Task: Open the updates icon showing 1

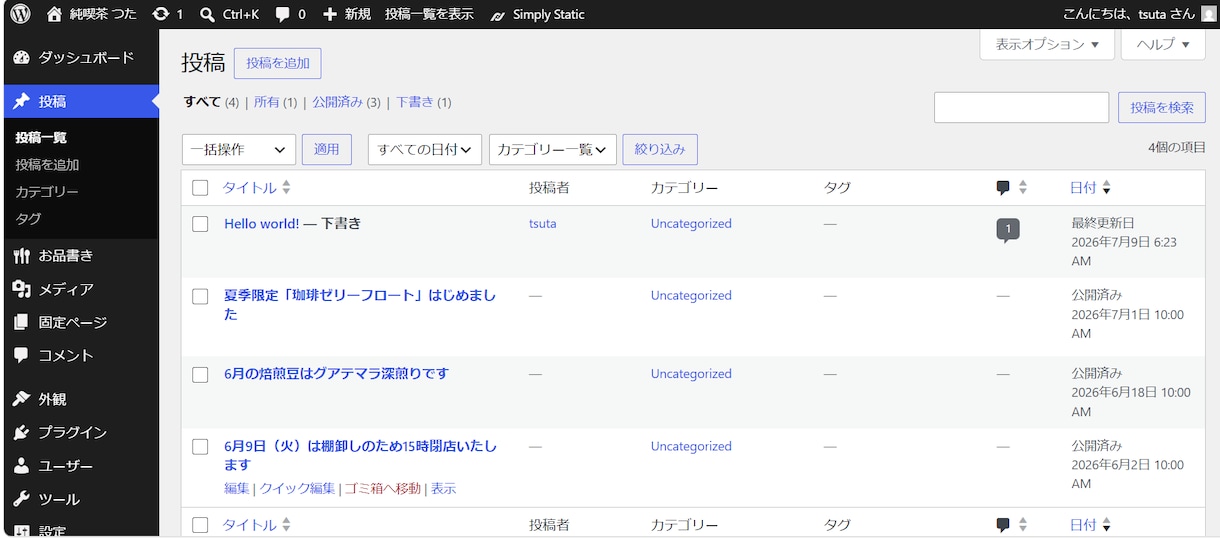Action: pyautogui.click(x=160, y=14)
